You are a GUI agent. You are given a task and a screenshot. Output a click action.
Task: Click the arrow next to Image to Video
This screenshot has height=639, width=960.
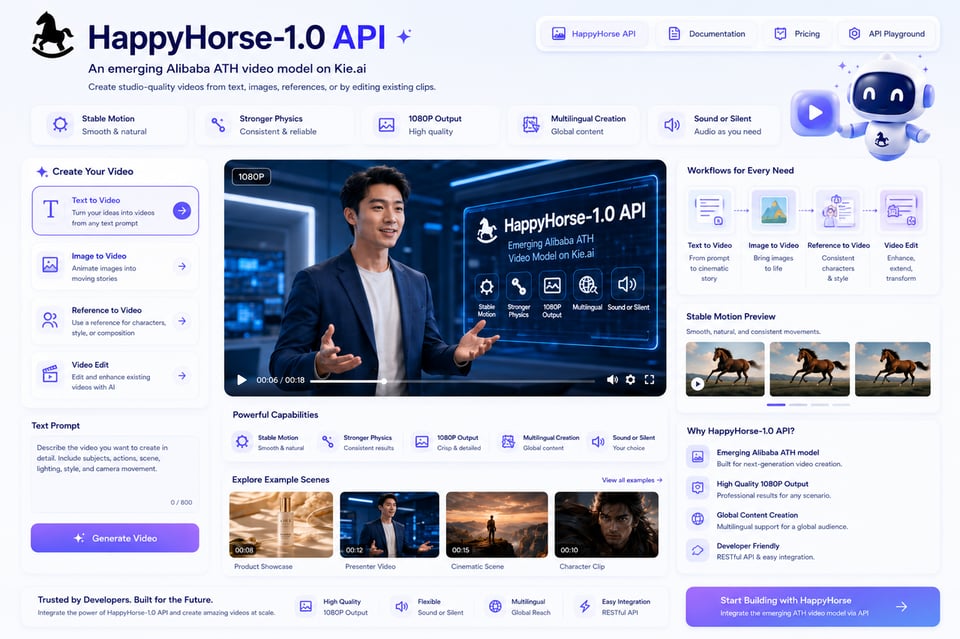click(182, 266)
